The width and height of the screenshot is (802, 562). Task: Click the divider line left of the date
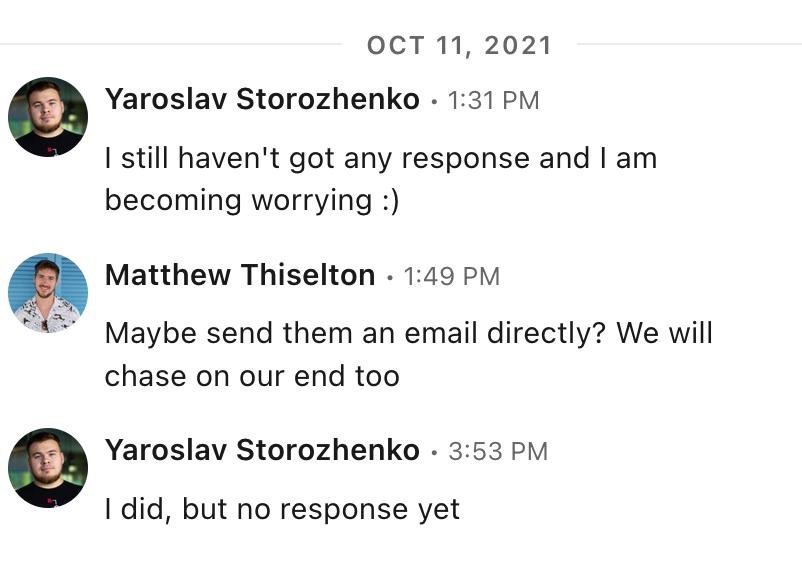click(170, 44)
